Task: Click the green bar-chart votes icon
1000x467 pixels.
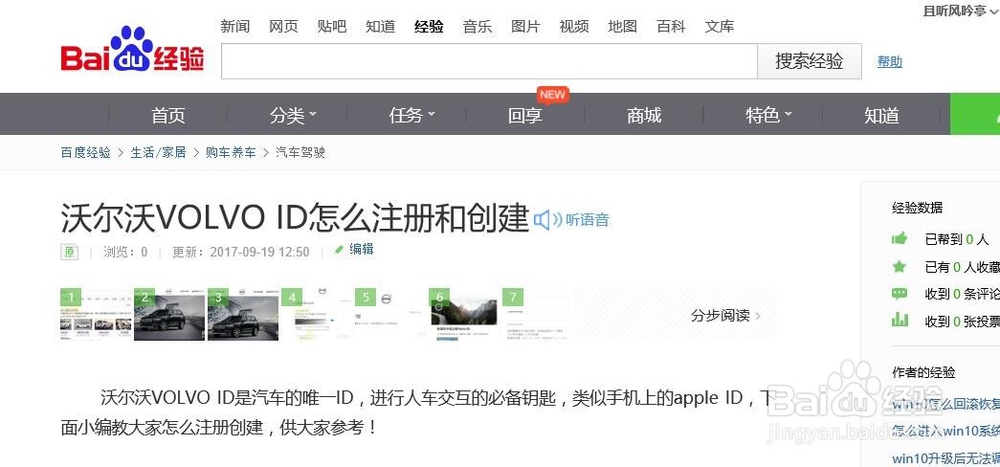Action: coord(900,320)
